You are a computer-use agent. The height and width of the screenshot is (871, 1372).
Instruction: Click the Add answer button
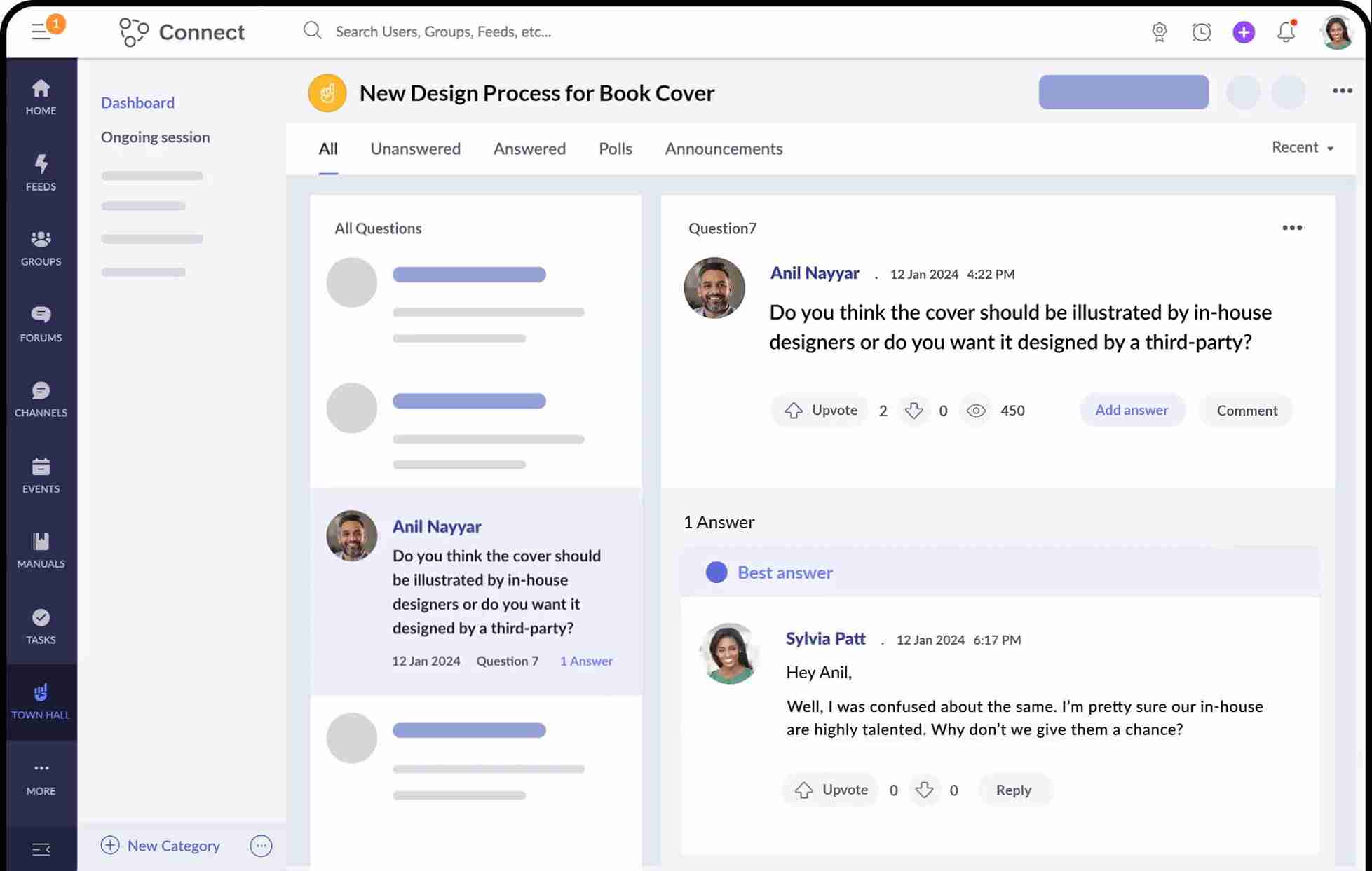point(1132,410)
